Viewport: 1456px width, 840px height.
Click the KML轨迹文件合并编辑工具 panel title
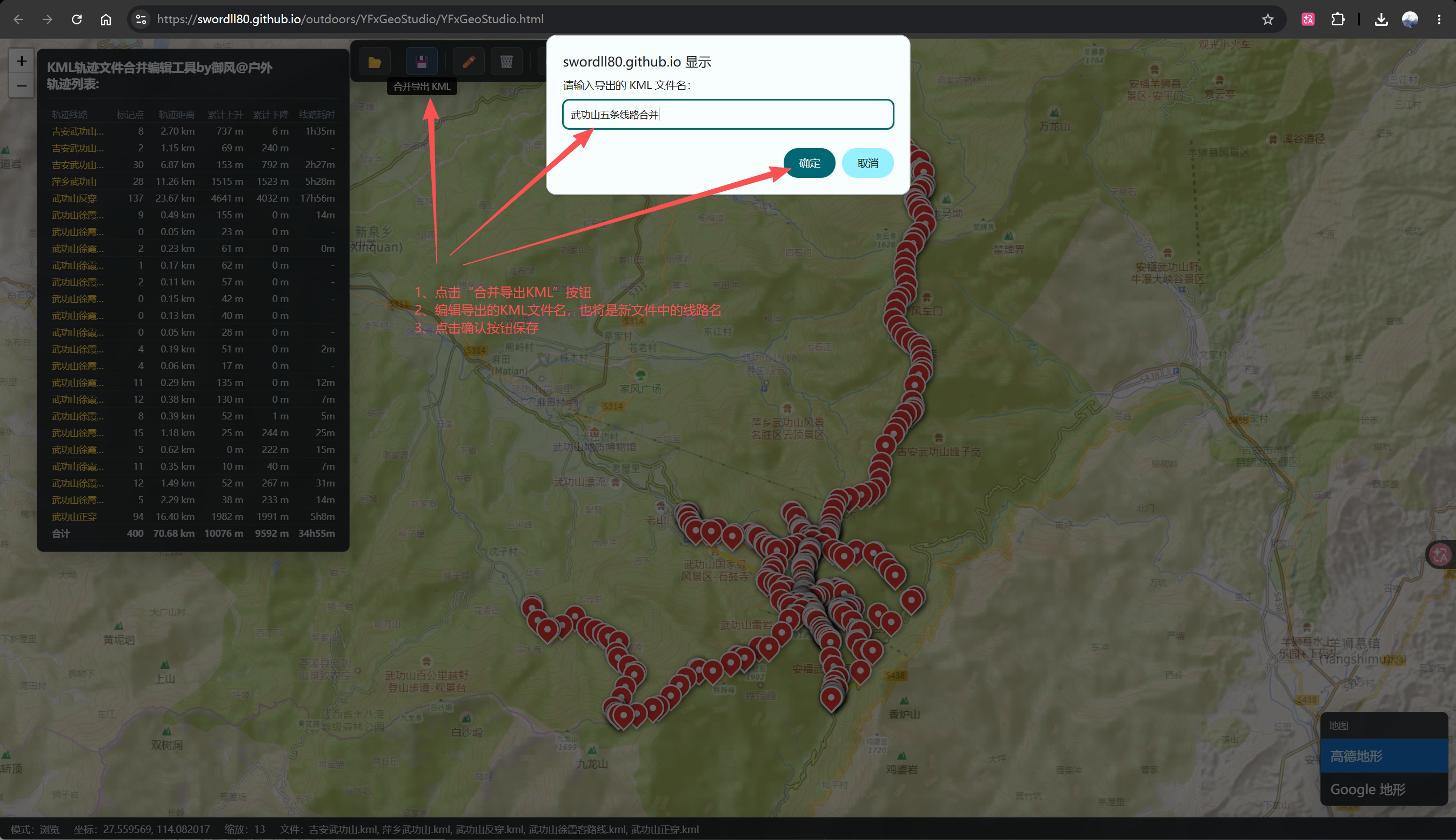pos(159,68)
